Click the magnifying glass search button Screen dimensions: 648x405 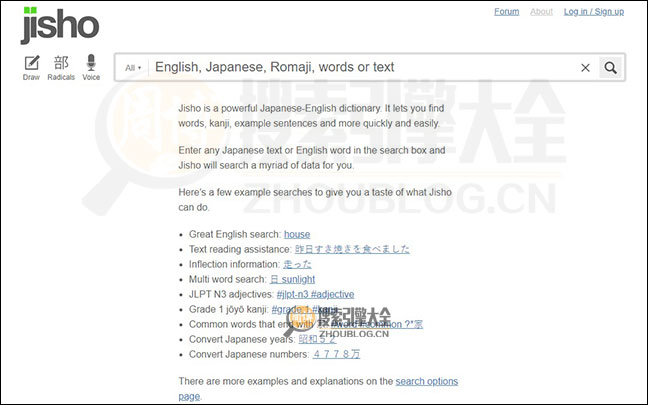tap(611, 68)
